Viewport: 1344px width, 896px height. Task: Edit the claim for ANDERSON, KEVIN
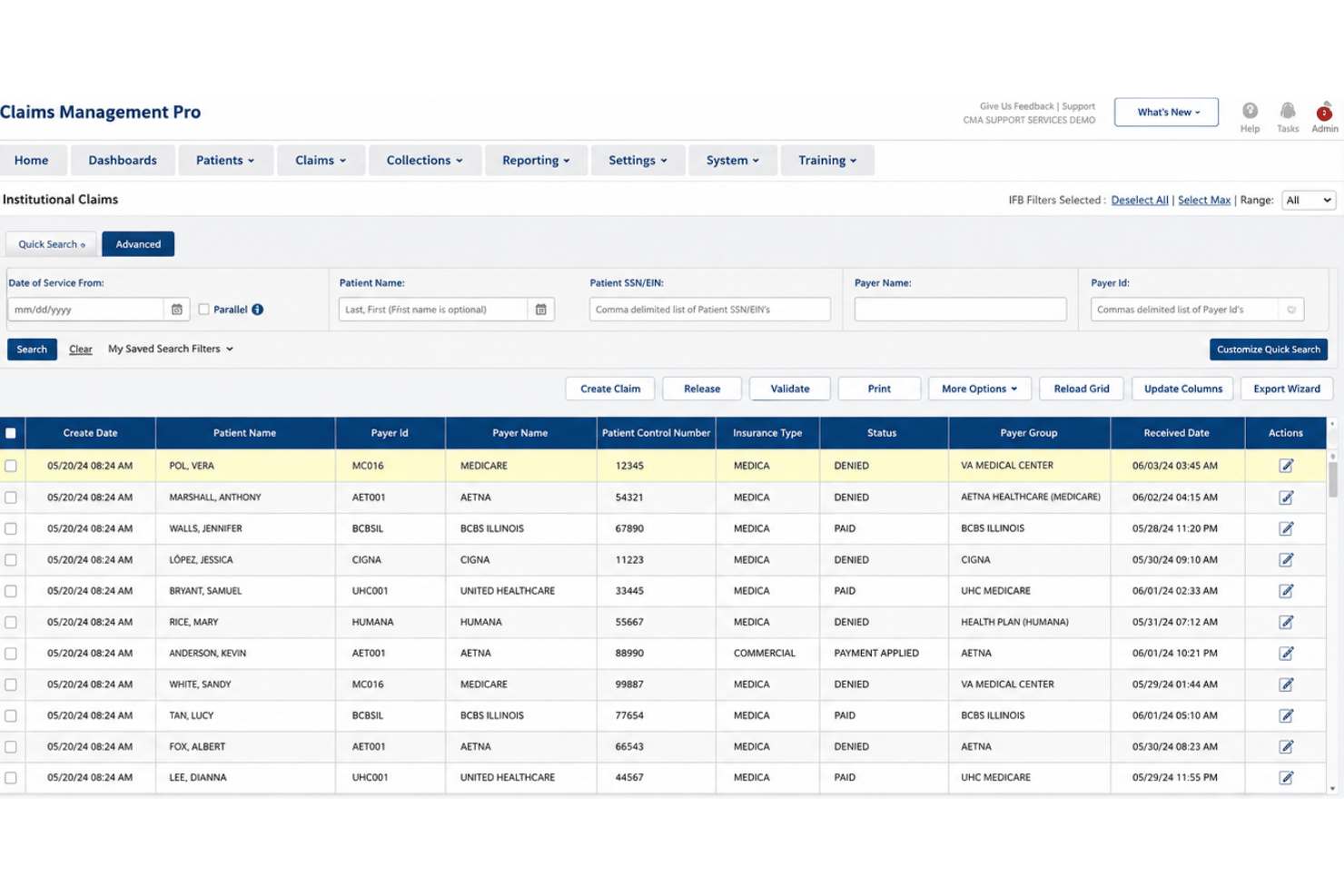pyautogui.click(x=1286, y=654)
